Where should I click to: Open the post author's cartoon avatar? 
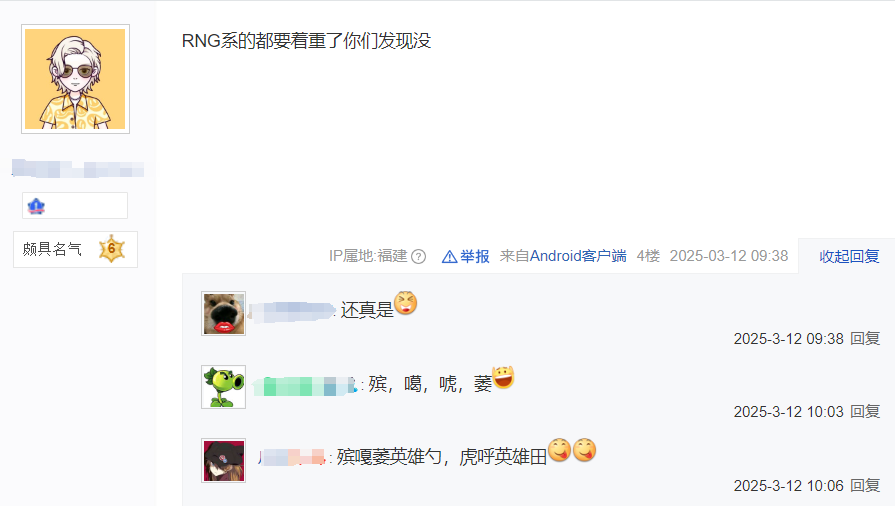75,79
